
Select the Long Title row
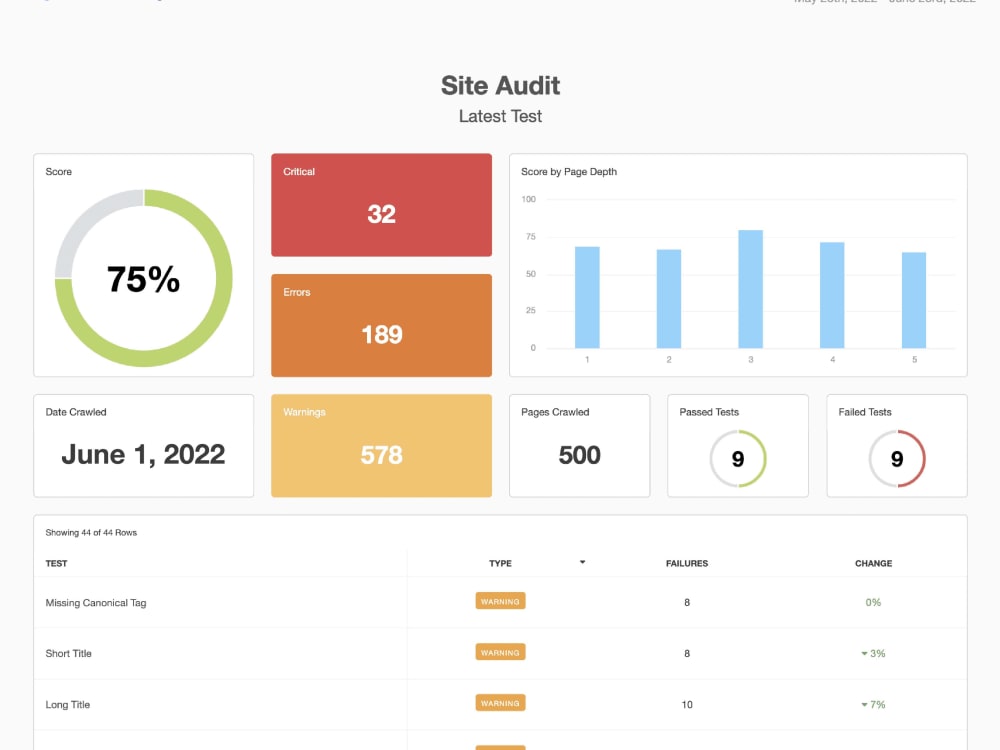point(500,704)
